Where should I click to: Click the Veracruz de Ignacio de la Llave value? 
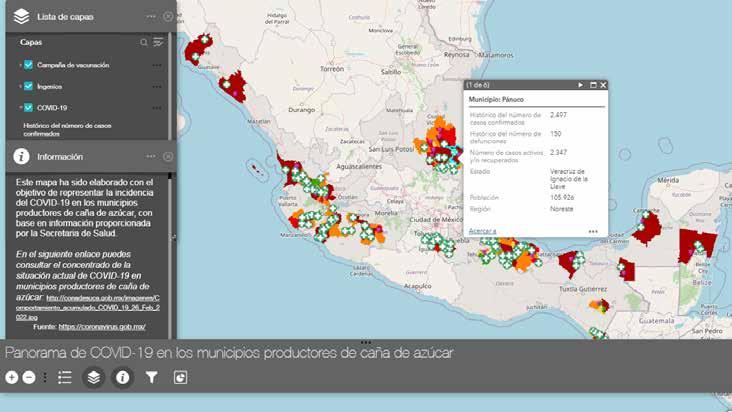(x=569, y=179)
